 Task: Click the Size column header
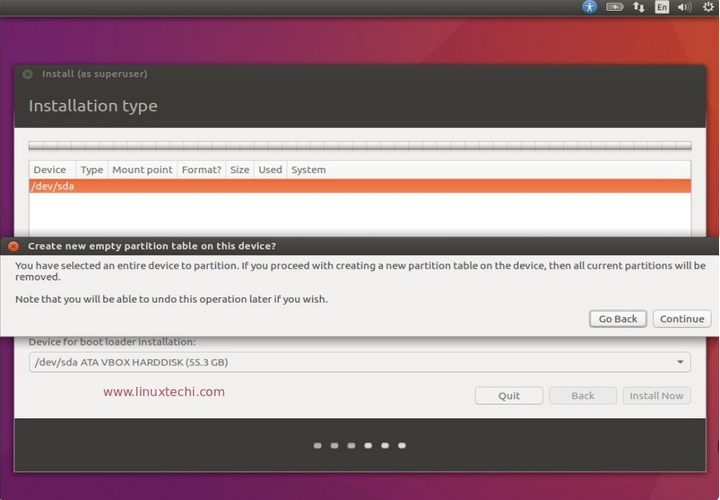(x=240, y=170)
